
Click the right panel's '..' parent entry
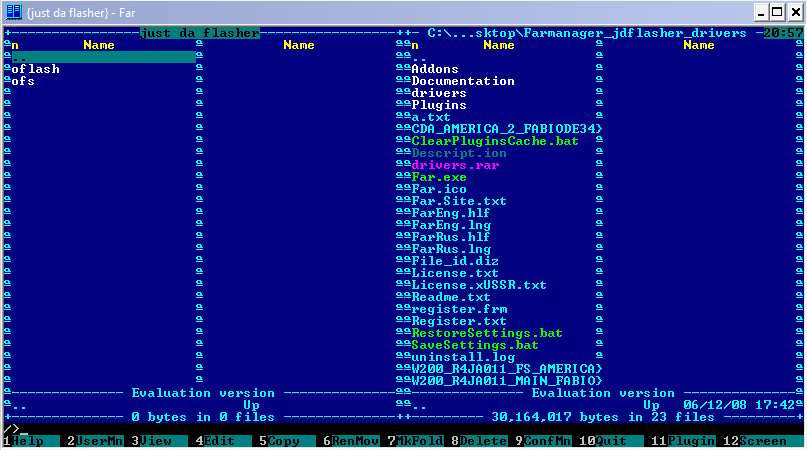click(x=419, y=57)
